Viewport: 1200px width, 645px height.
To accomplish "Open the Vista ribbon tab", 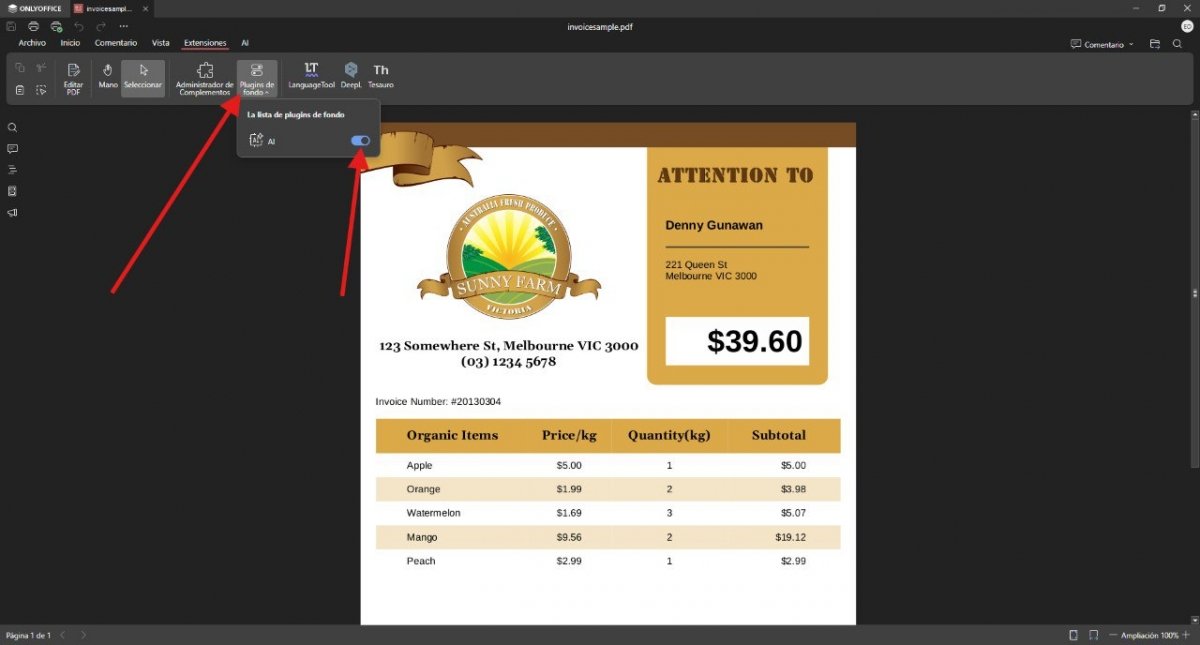I will [x=160, y=43].
